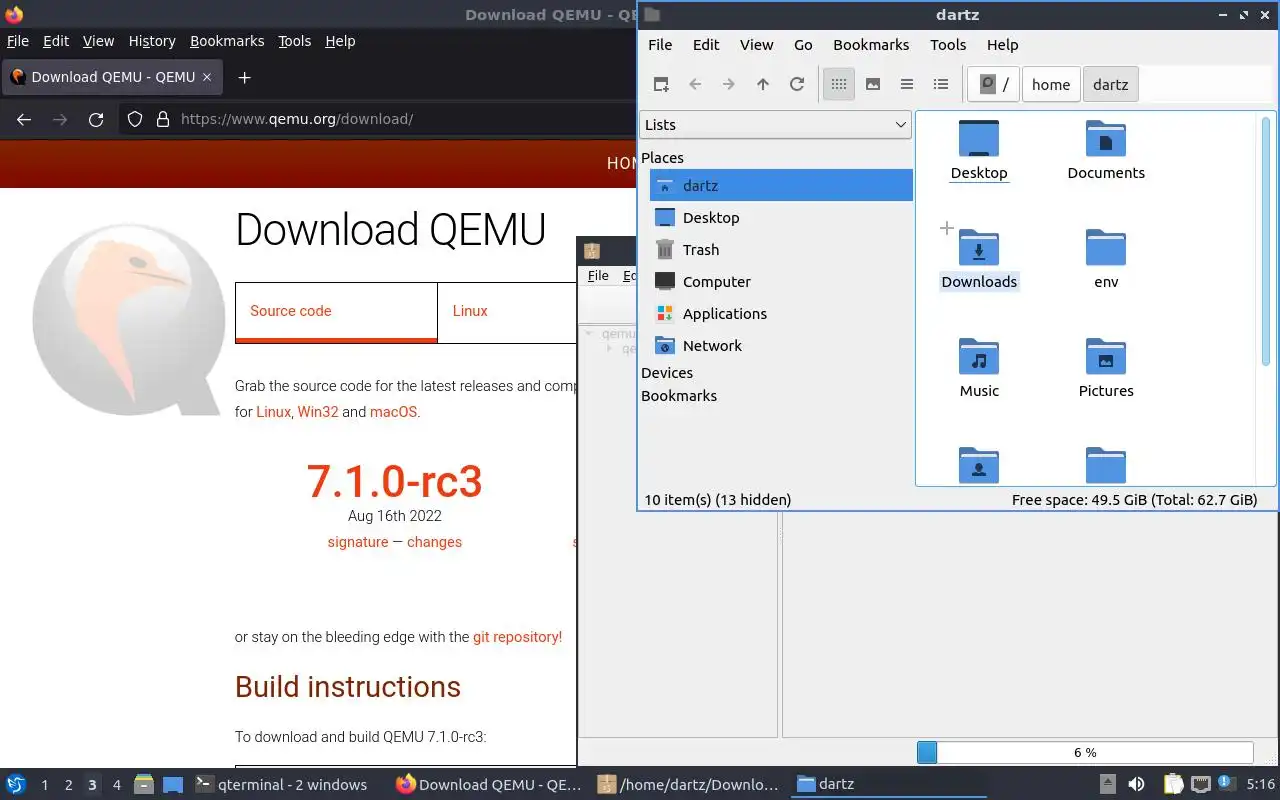This screenshot has height=800, width=1280.
Task: Select the Desktop folder icon
Action: click(x=979, y=139)
